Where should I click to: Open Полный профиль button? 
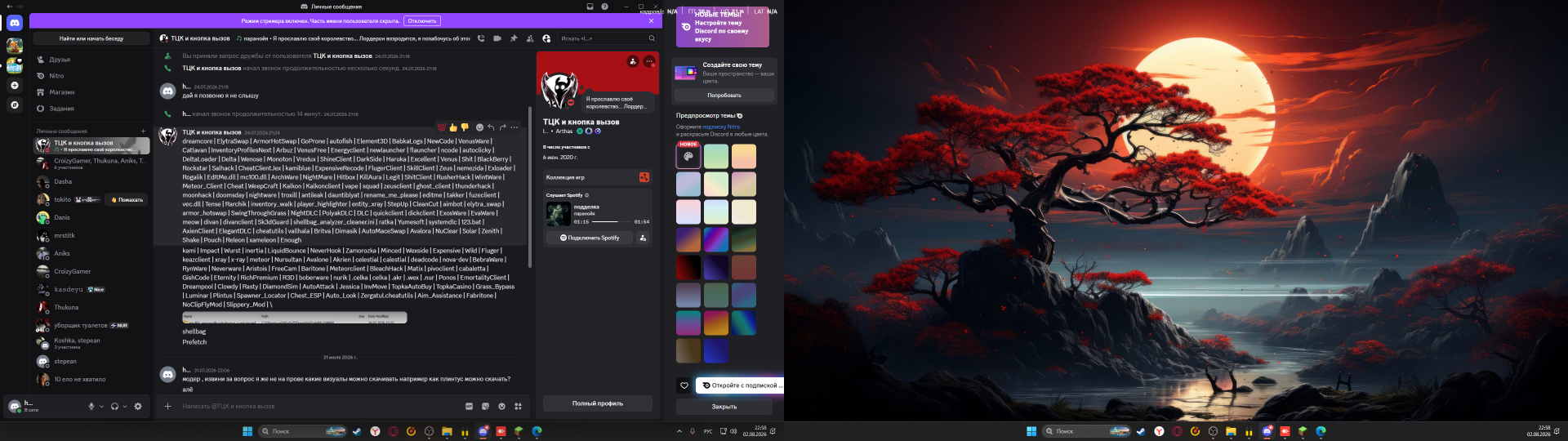pos(598,403)
